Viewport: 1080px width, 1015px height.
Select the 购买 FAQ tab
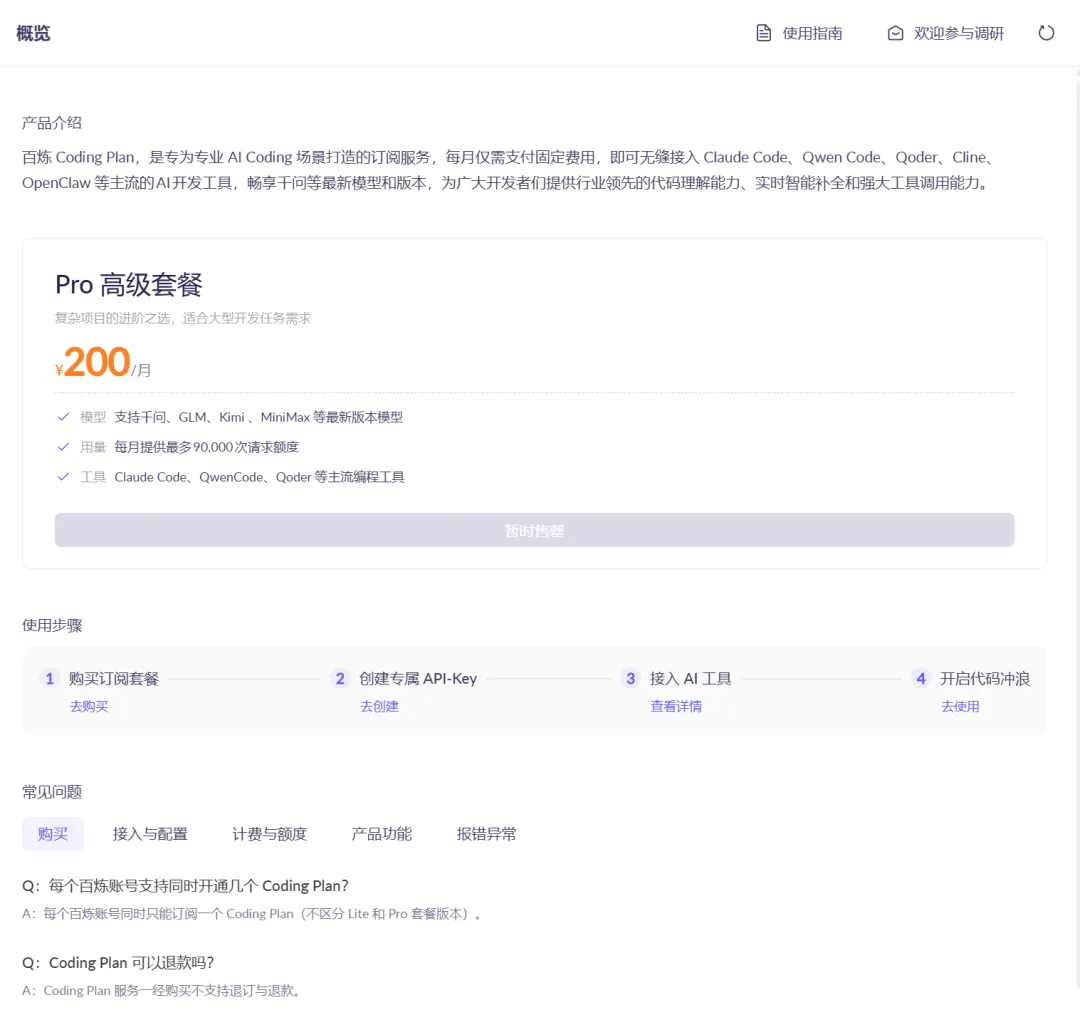[53, 833]
